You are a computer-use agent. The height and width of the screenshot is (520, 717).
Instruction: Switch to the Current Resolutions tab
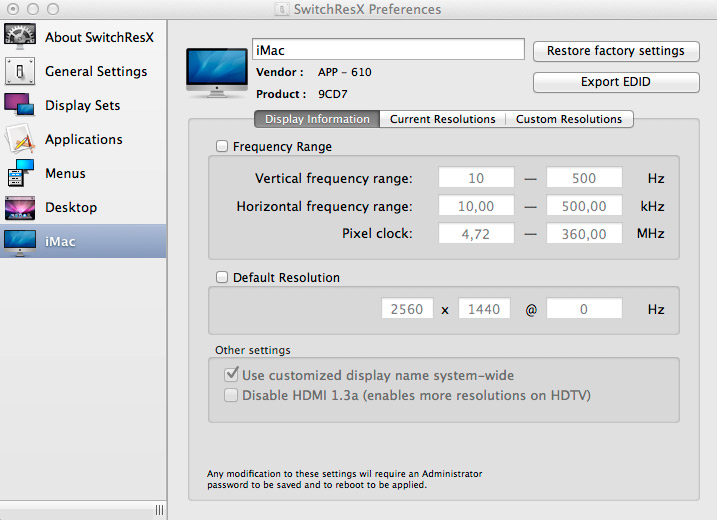coord(442,119)
